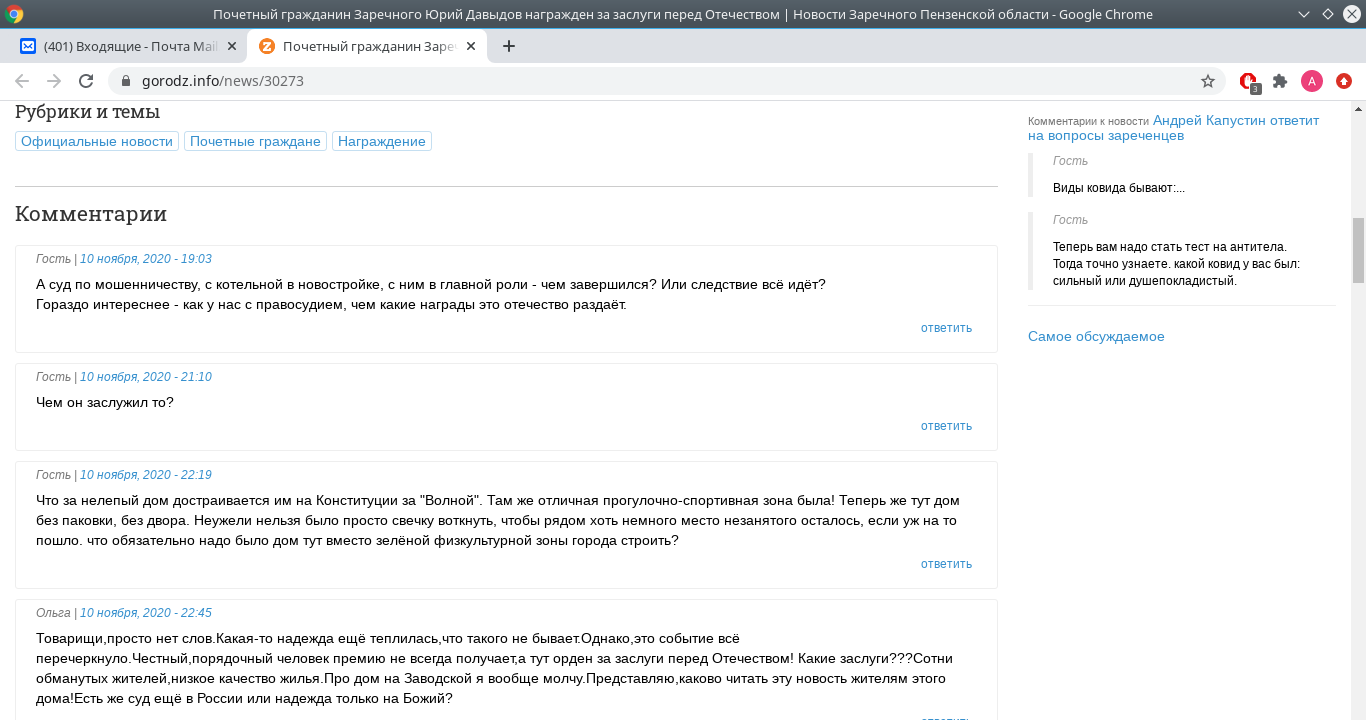
Task: Reply to the 22:19 comment
Action: [946, 564]
